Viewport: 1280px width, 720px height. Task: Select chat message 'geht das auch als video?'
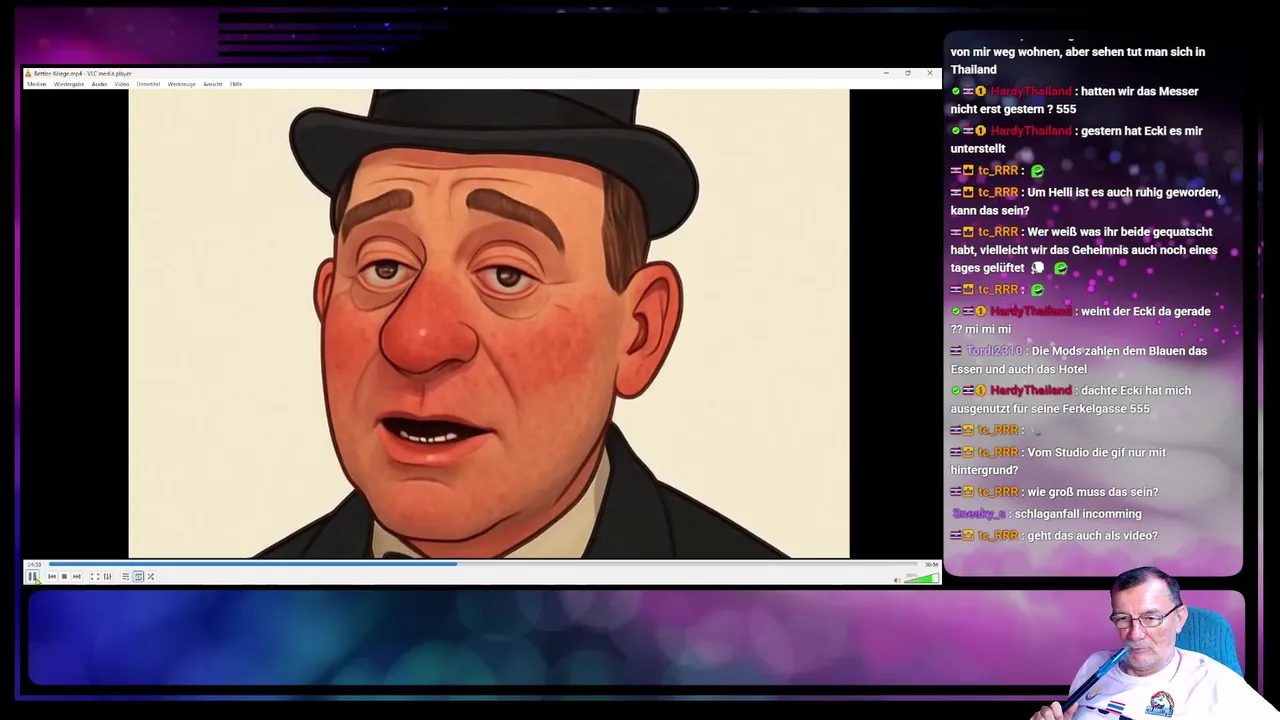coord(1092,536)
